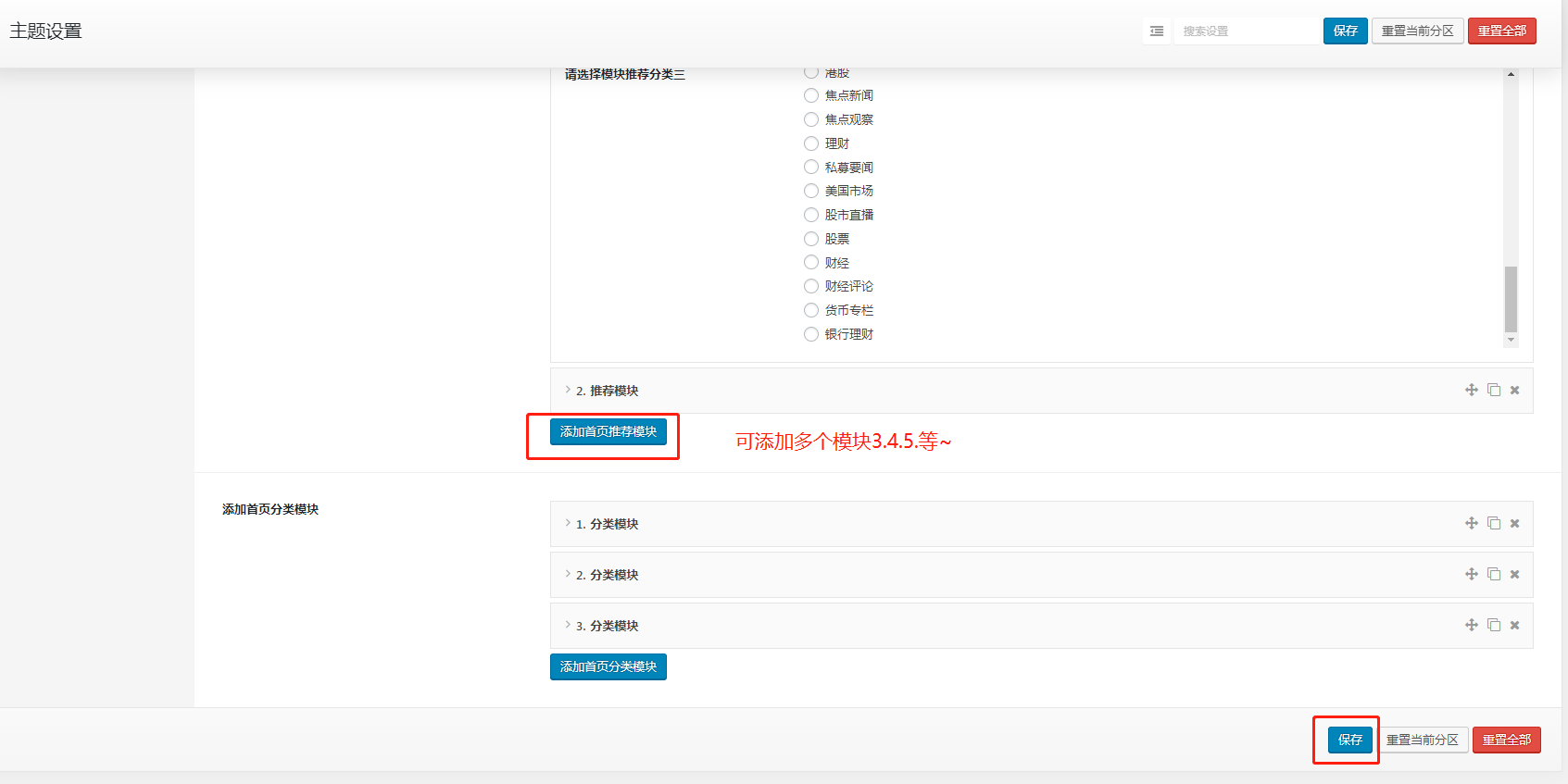Click the bottom 保存 button
This screenshot has width=1568, height=784.
(1350, 740)
